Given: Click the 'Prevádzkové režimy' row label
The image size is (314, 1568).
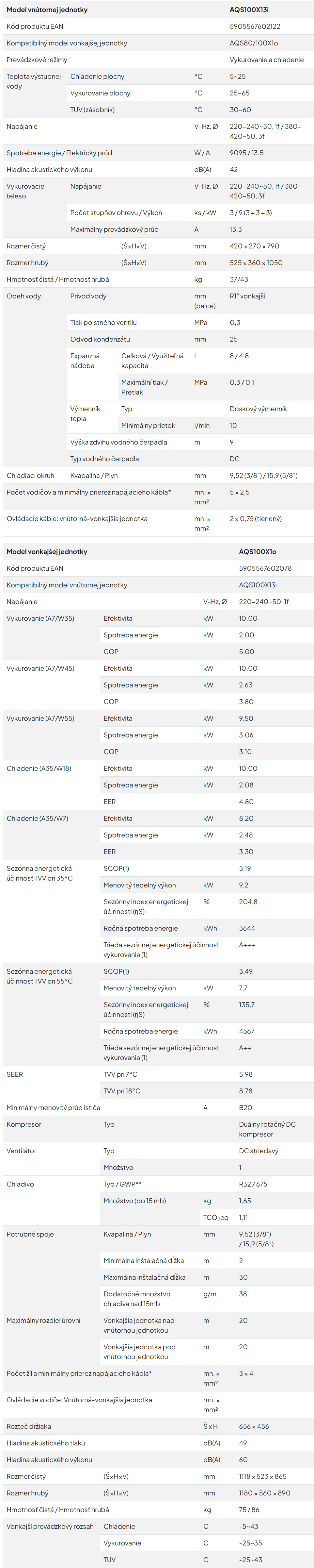Looking at the screenshot, I should (x=37, y=59).
